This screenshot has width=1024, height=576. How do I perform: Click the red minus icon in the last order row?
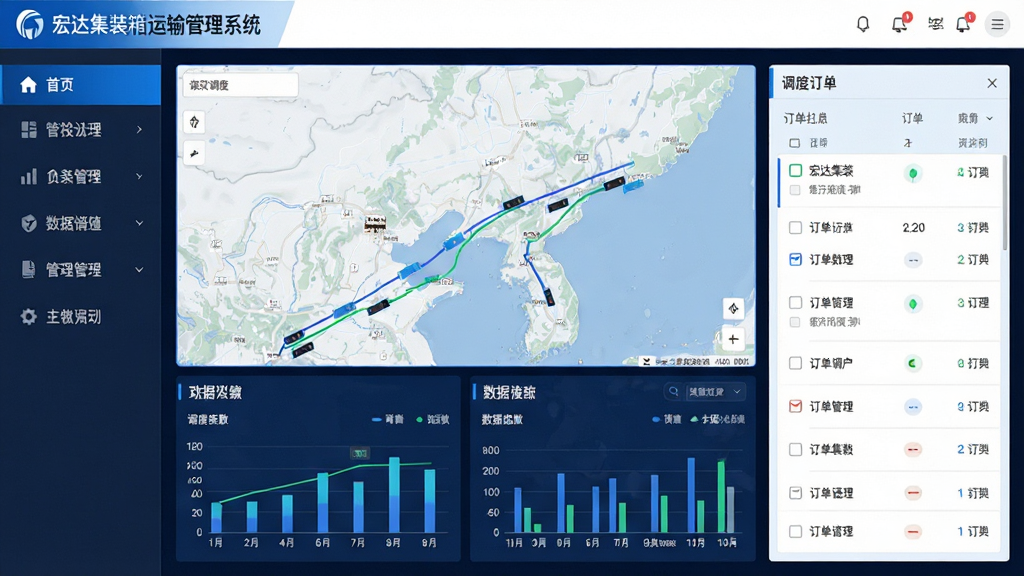(x=913, y=532)
